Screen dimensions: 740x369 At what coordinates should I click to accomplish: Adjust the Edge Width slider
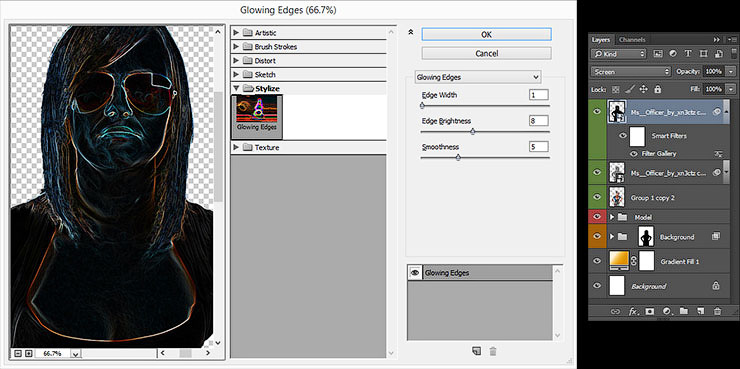(x=422, y=106)
